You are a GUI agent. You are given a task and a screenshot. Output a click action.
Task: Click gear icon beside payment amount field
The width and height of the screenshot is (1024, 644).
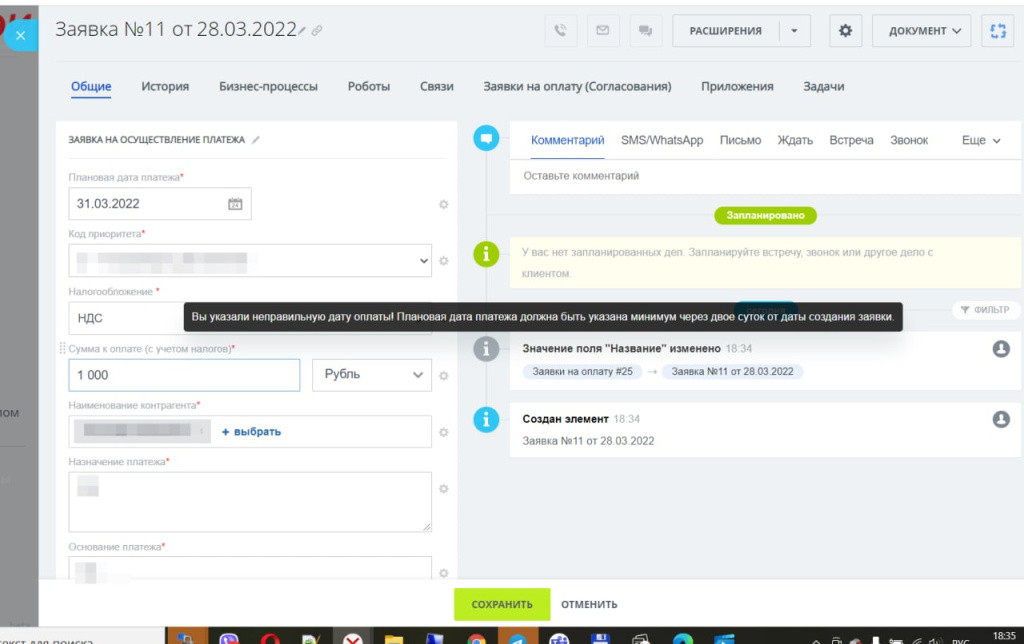click(444, 376)
